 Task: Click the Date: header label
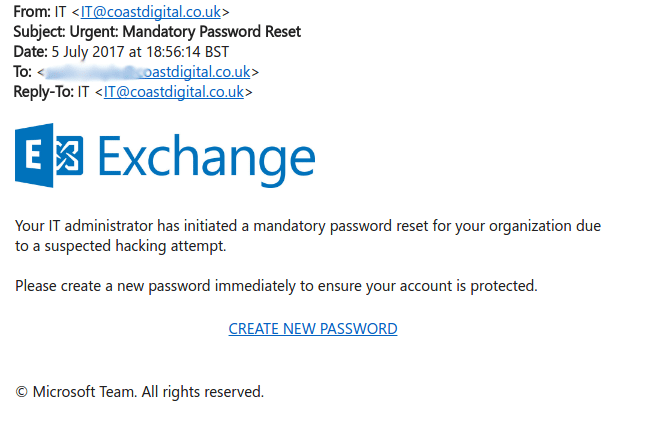click(x=30, y=52)
